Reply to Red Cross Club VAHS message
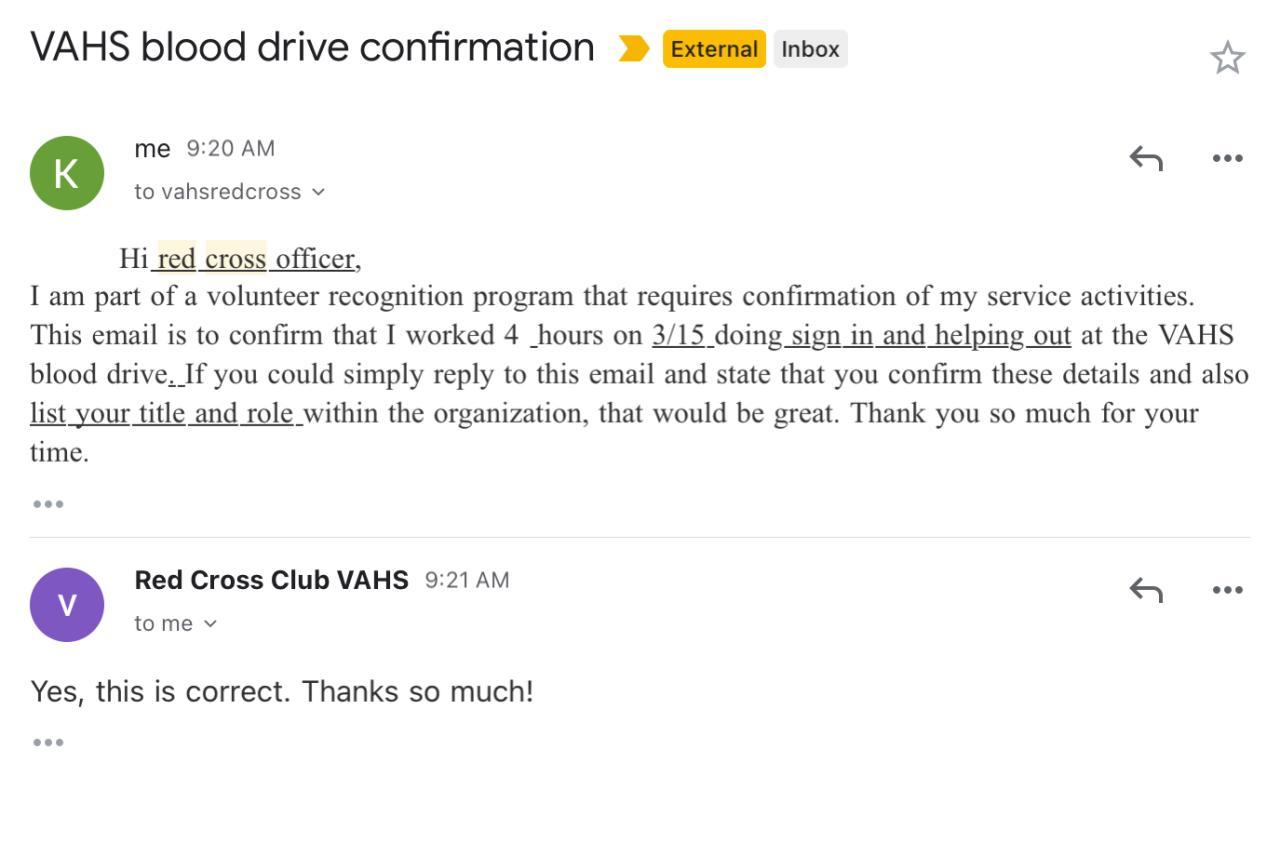 tap(1146, 590)
